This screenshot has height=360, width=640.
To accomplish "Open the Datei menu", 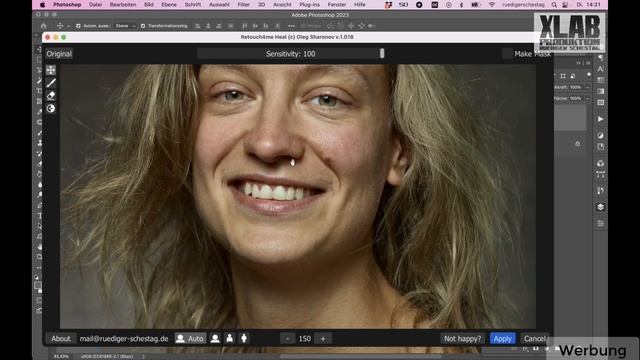I will coord(96,4).
